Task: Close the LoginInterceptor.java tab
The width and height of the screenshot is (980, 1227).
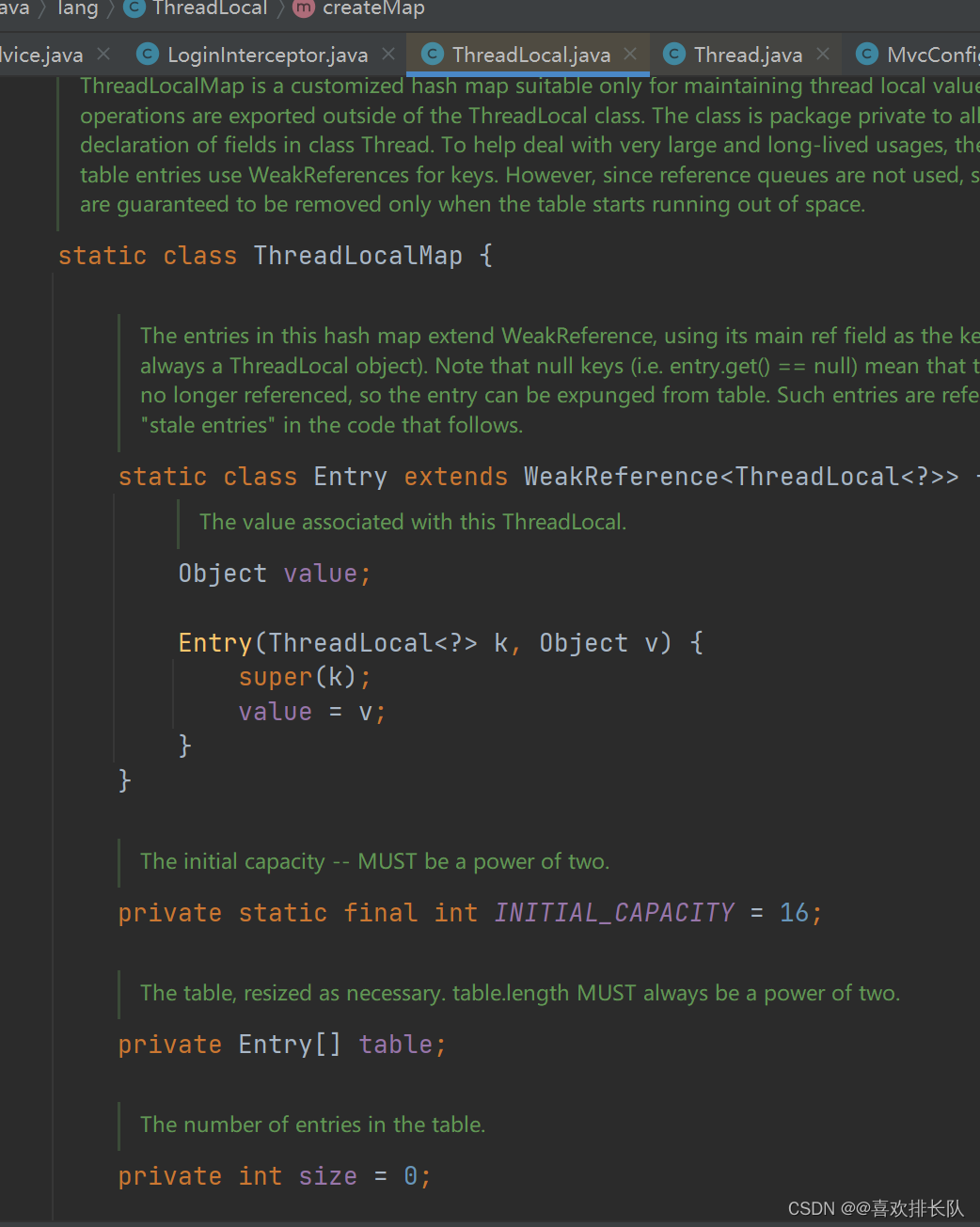Action: click(388, 54)
